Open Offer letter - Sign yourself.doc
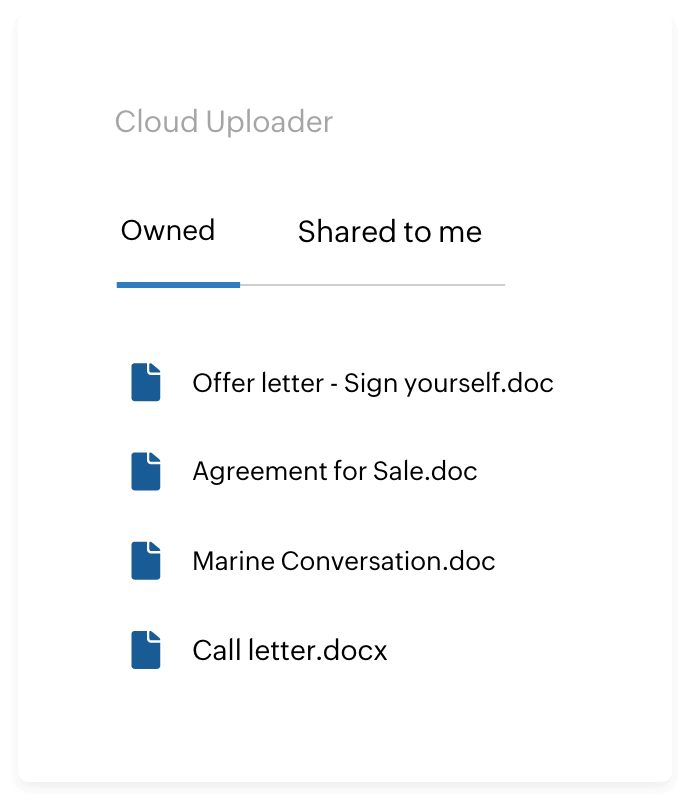690x806 pixels. click(372, 383)
